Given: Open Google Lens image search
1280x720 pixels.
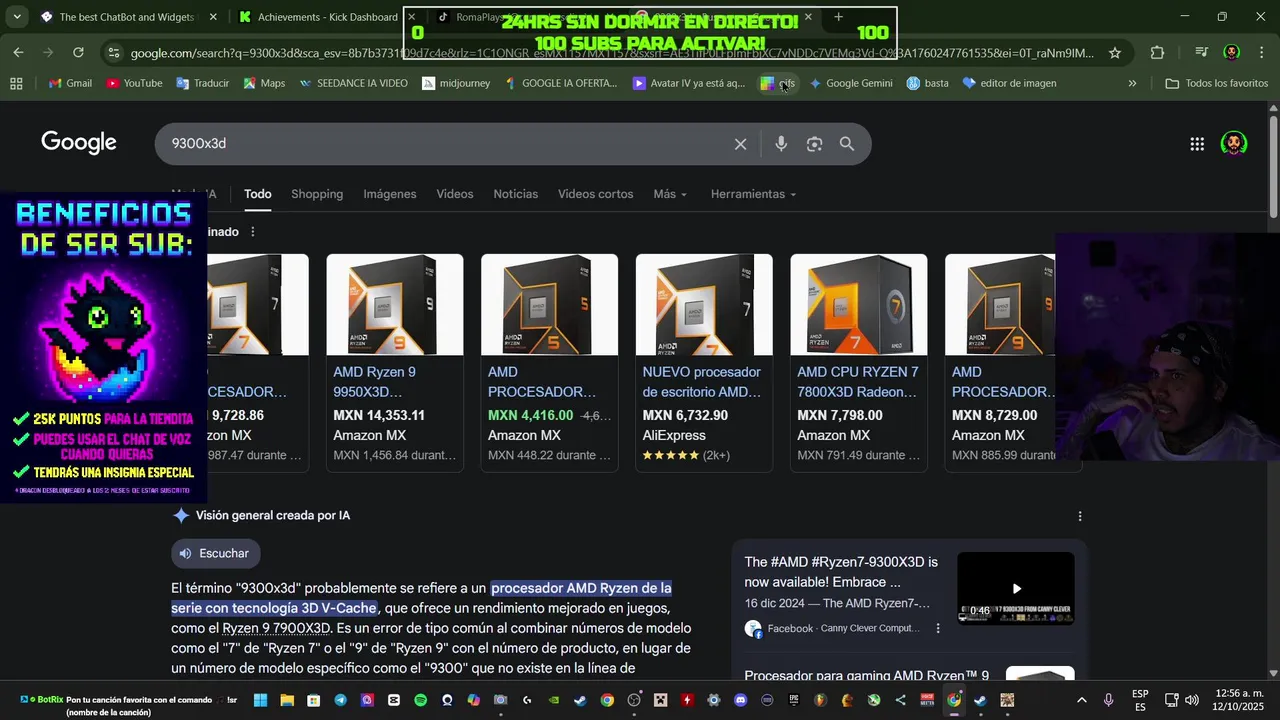Looking at the screenshot, I should click(814, 144).
